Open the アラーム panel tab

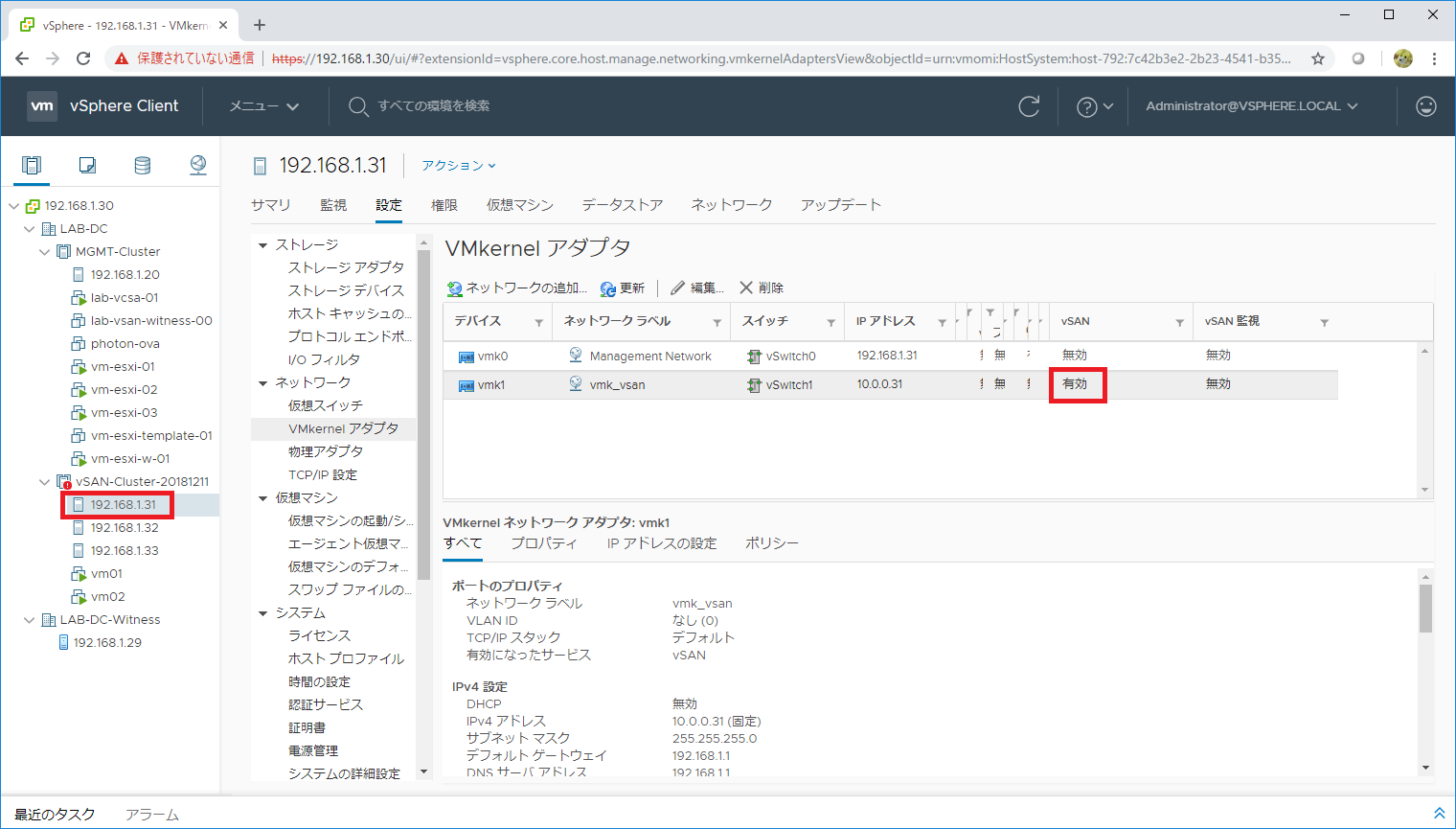pos(152,815)
